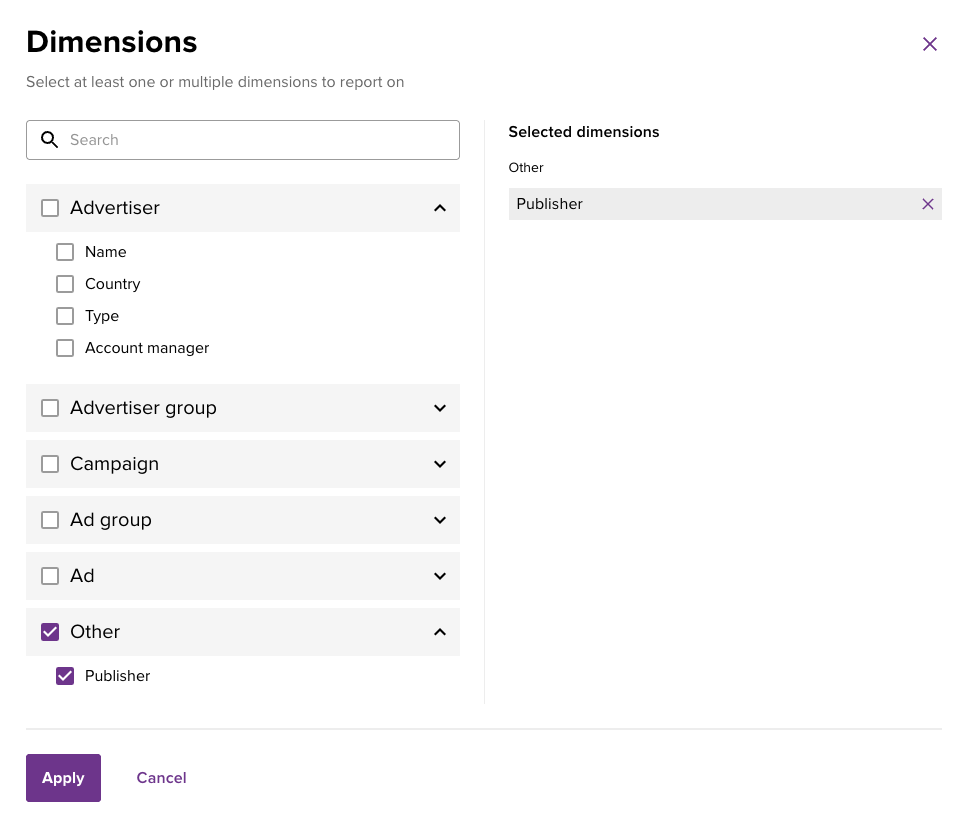This screenshot has height=813, width=966.
Task: Expand the Campaign section
Action: (x=440, y=464)
